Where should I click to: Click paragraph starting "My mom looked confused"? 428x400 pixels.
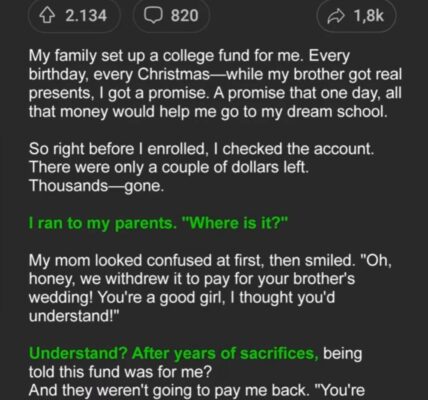click(x=210, y=288)
